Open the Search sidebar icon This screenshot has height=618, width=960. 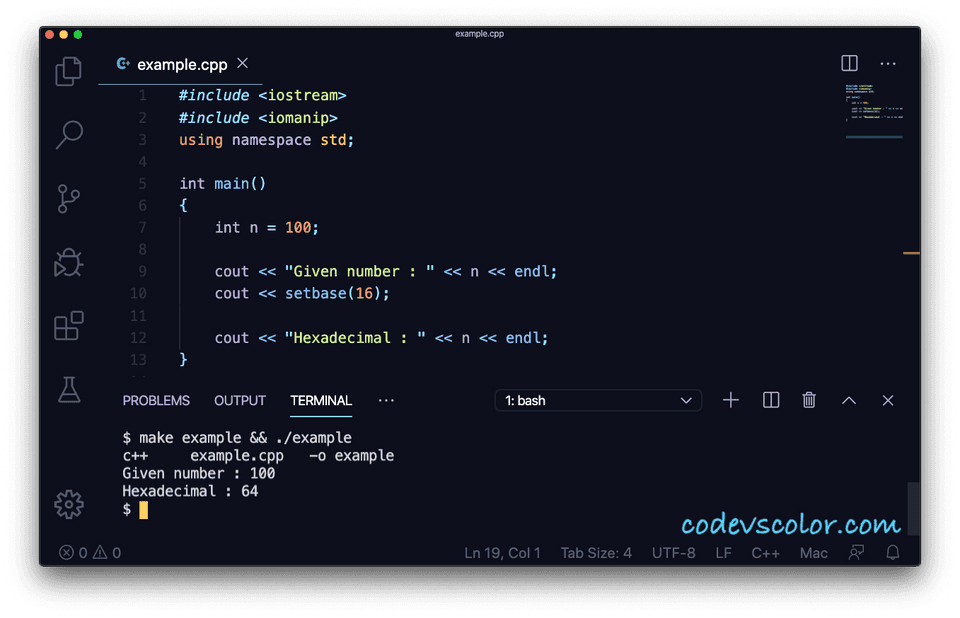tap(68, 134)
